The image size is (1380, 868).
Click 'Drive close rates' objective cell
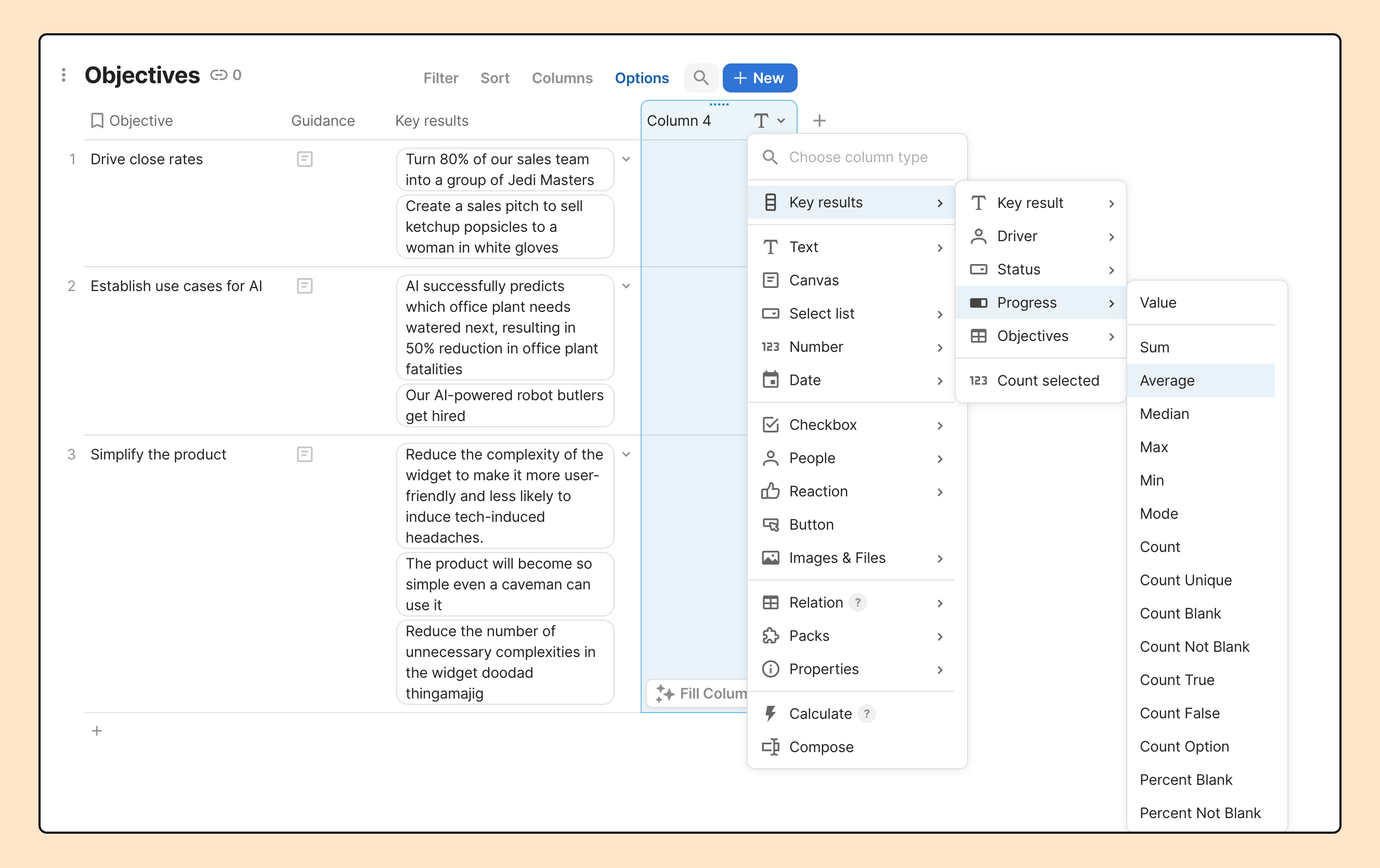(x=147, y=159)
